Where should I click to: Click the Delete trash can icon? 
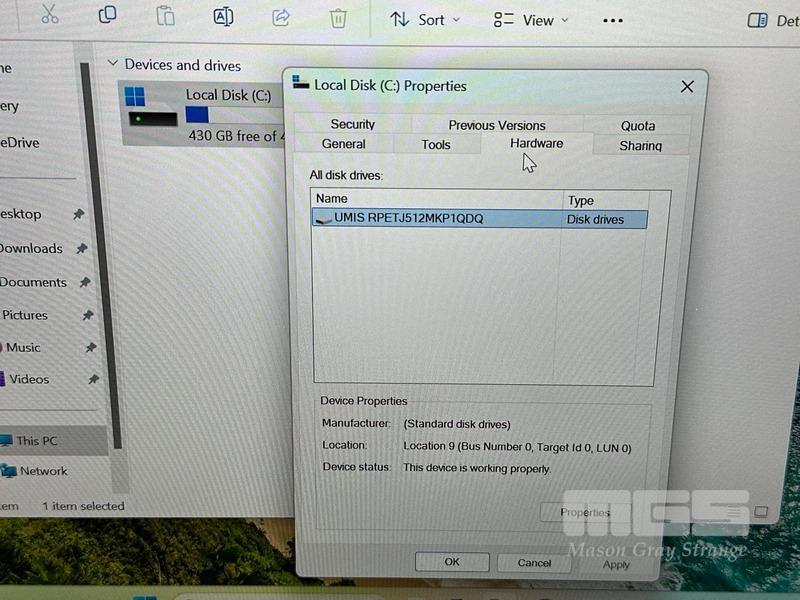[338, 18]
